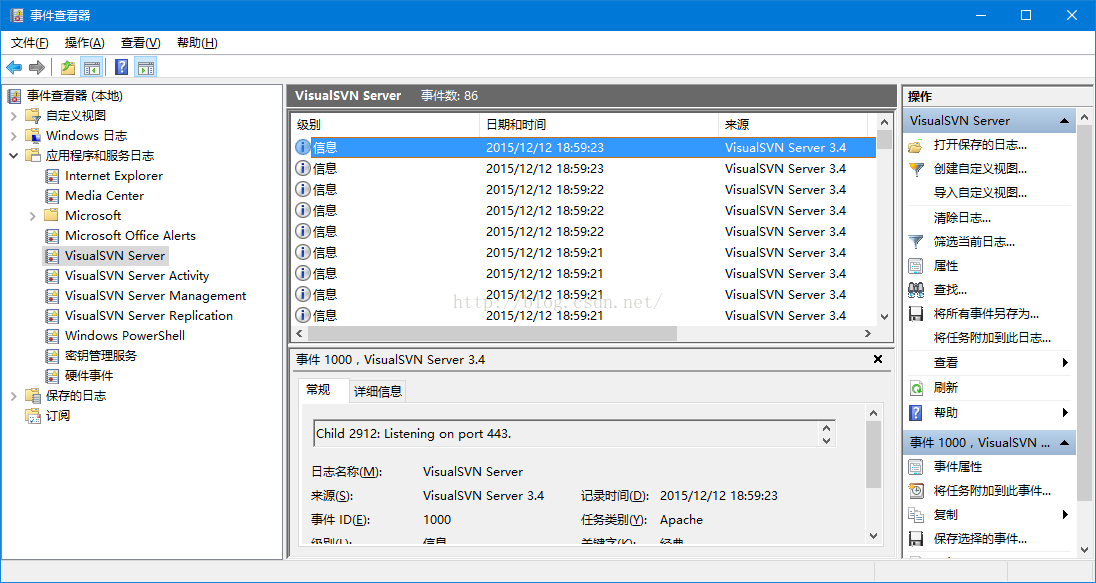Expand the Microsoft folder node
This screenshot has width=1096, height=583.
coord(33,216)
